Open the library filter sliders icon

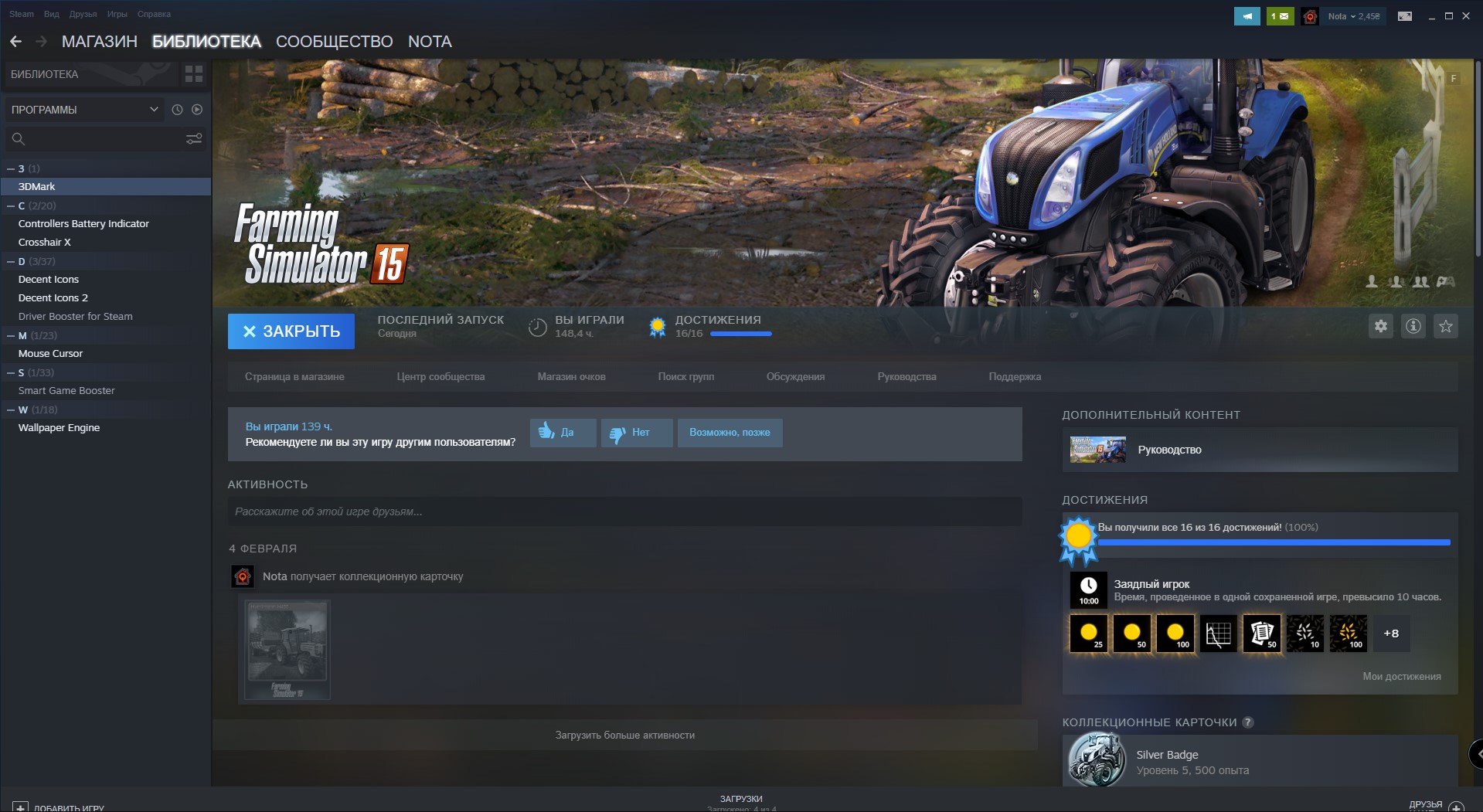pos(194,139)
